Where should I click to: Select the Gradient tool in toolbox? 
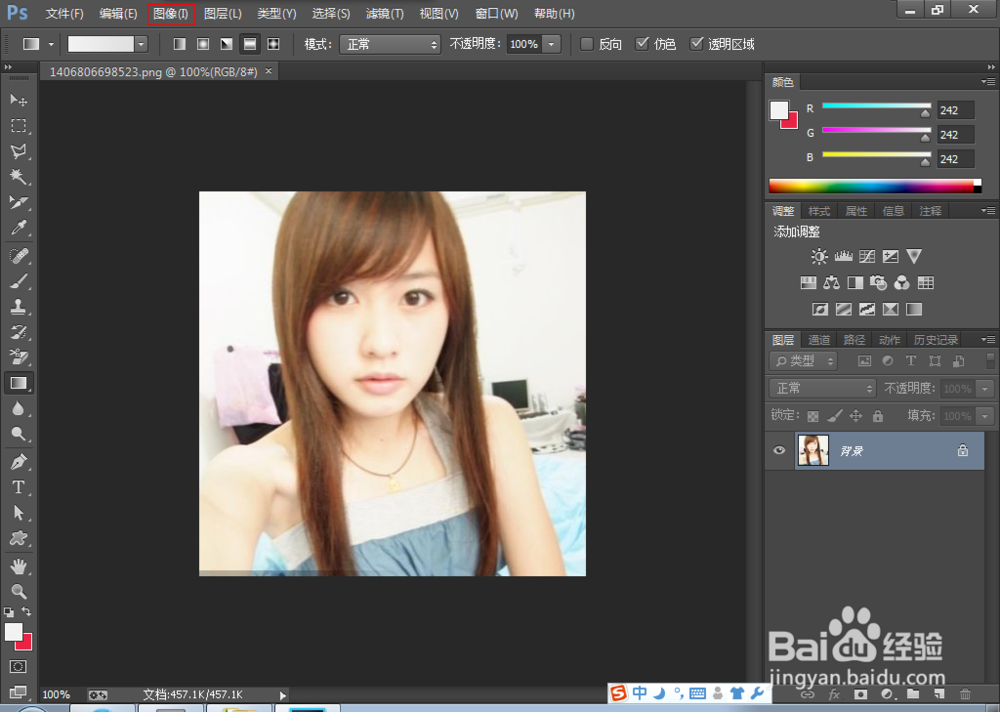pos(18,383)
